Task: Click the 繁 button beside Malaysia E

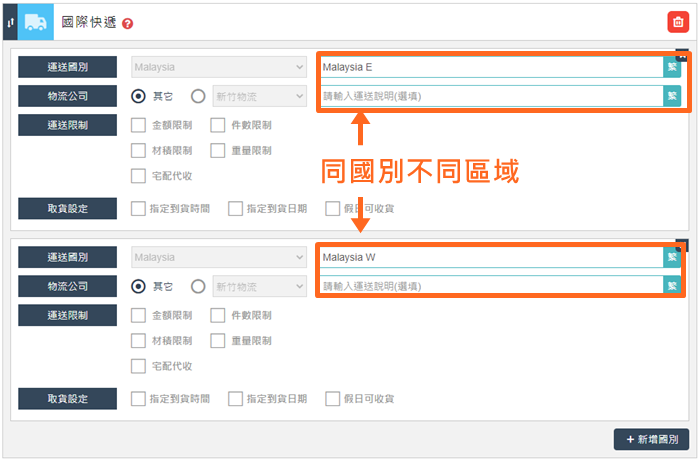Action: (x=672, y=67)
